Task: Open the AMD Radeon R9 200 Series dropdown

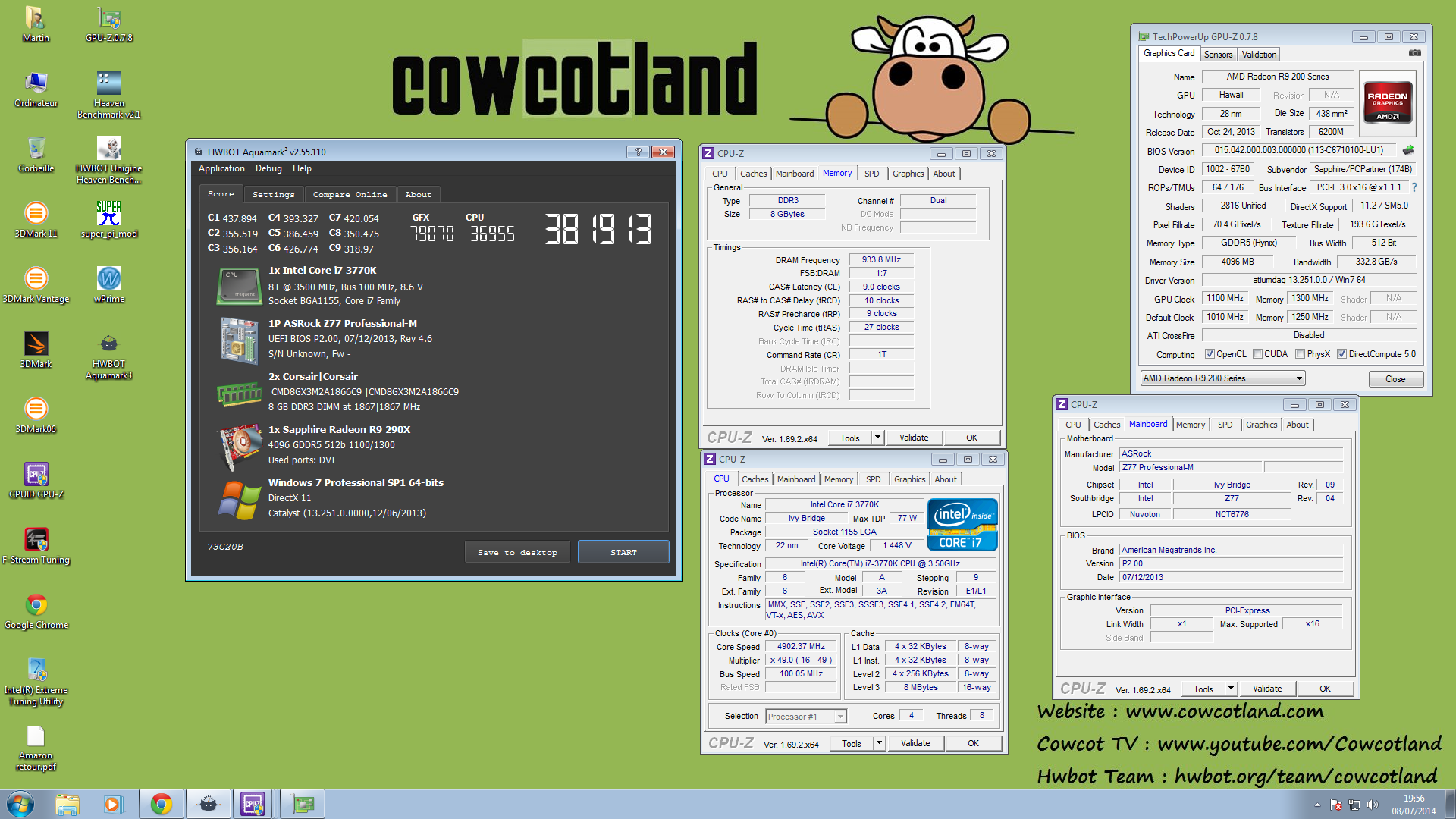Action: pyautogui.click(x=1222, y=378)
